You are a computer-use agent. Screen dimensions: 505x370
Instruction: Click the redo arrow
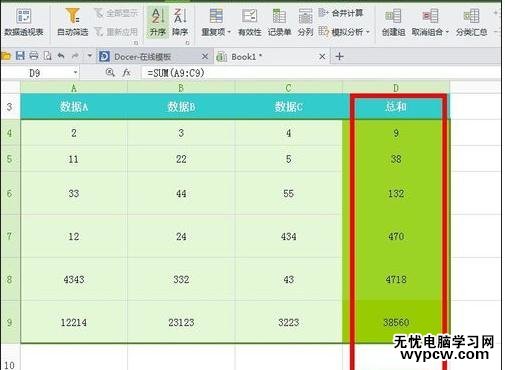pos(75,56)
